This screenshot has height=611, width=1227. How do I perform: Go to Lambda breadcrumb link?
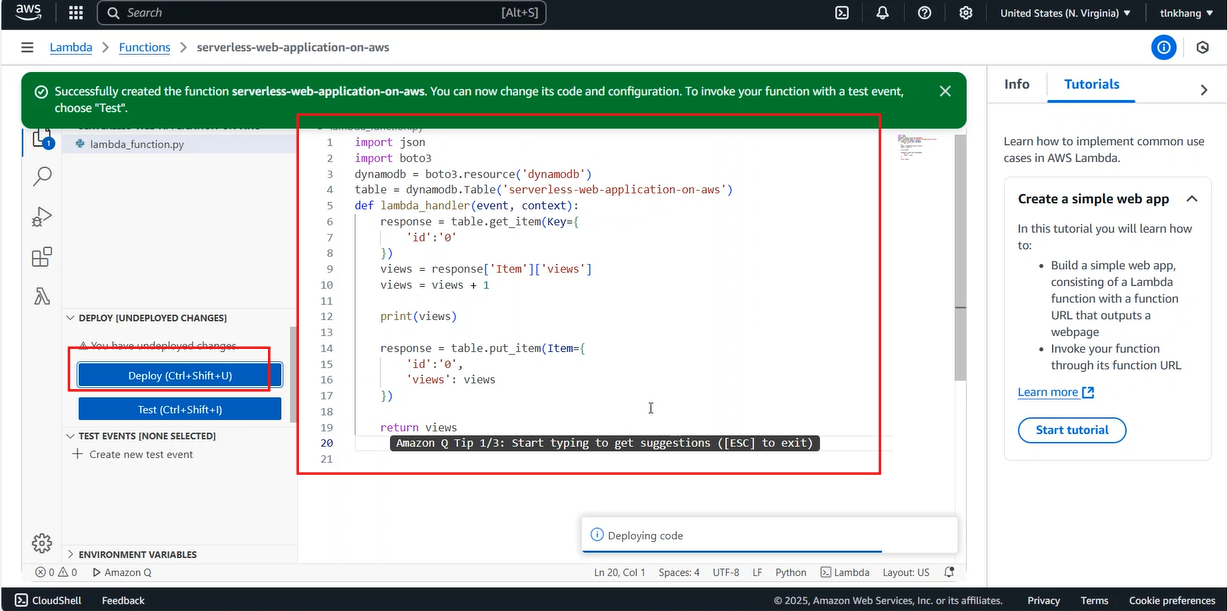point(71,48)
